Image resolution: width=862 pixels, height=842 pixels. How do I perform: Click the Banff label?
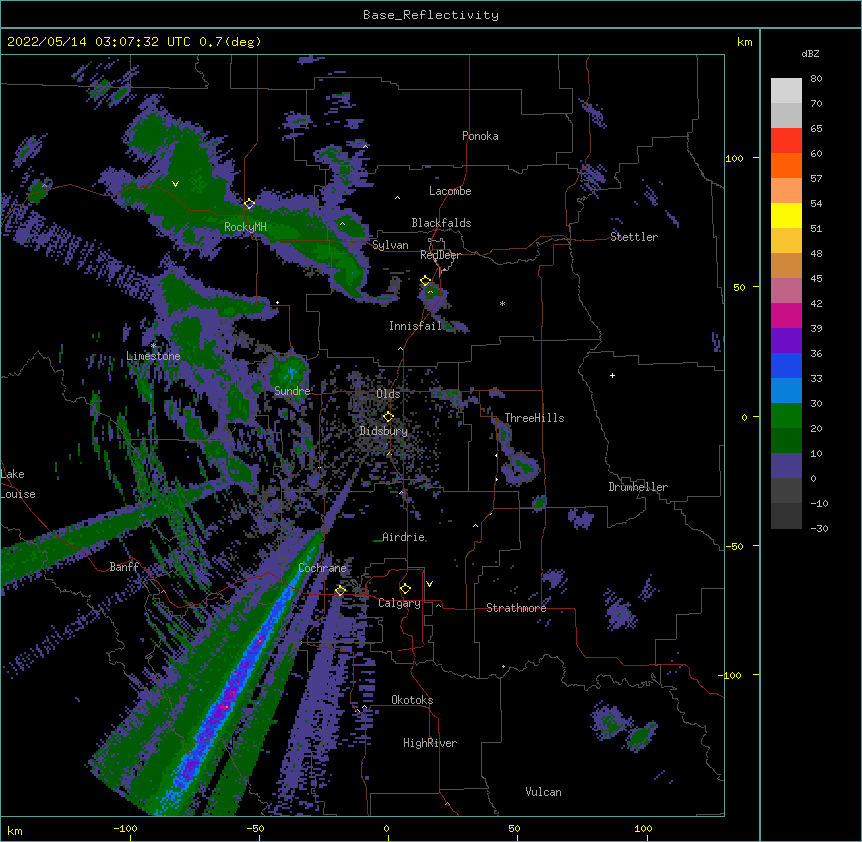click(x=124, y=567)
